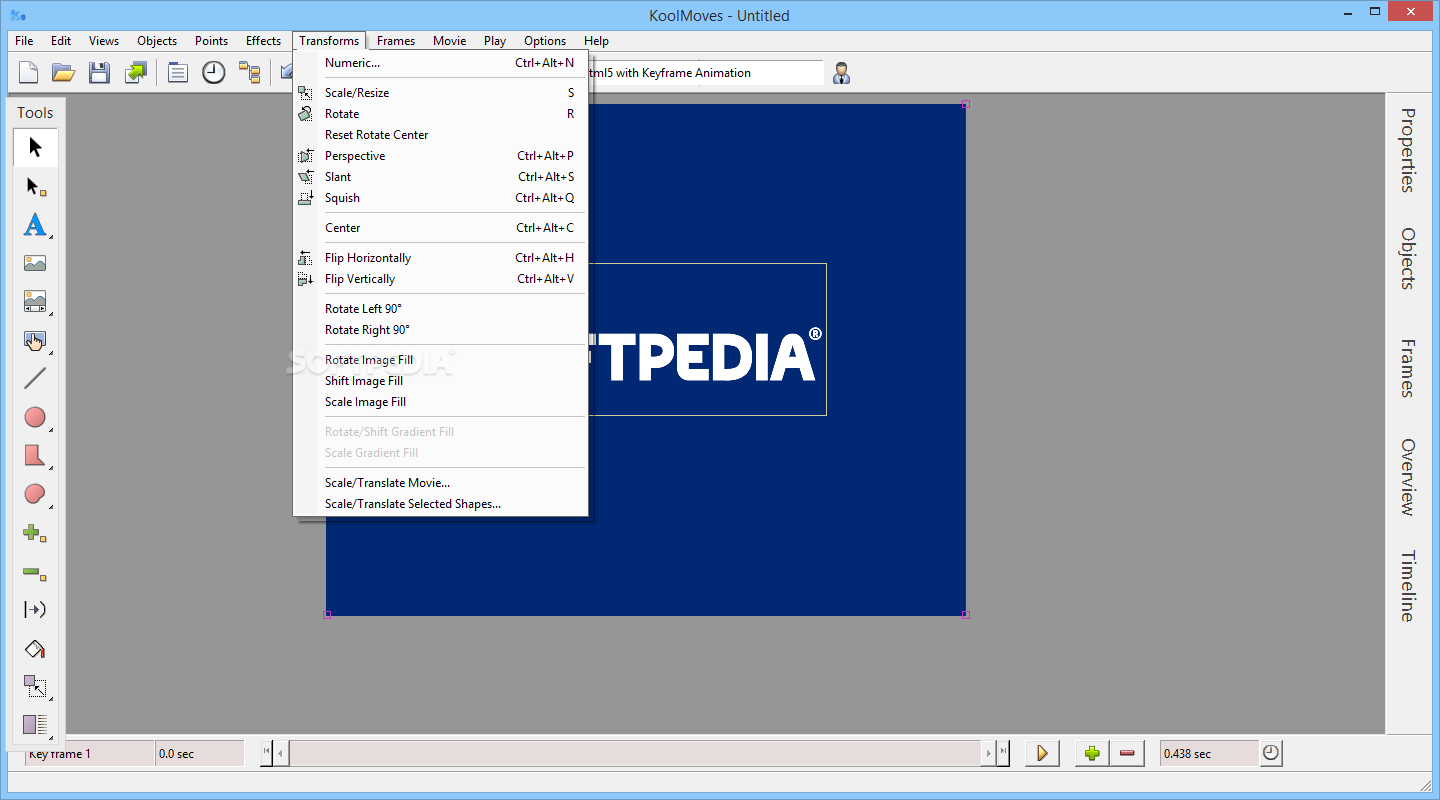Click the 0.438 sec duration field
1440x800 pixels.
(x=1209, y=753)
